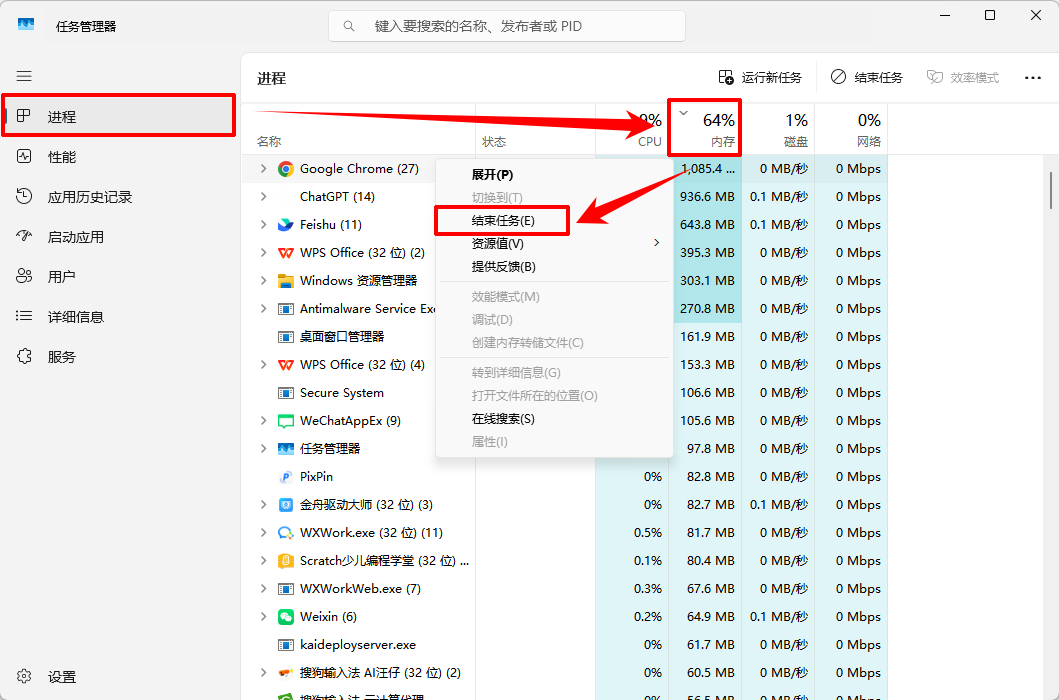
Task: Click End task (结束任务) in the toolbar
Action: 867,77
